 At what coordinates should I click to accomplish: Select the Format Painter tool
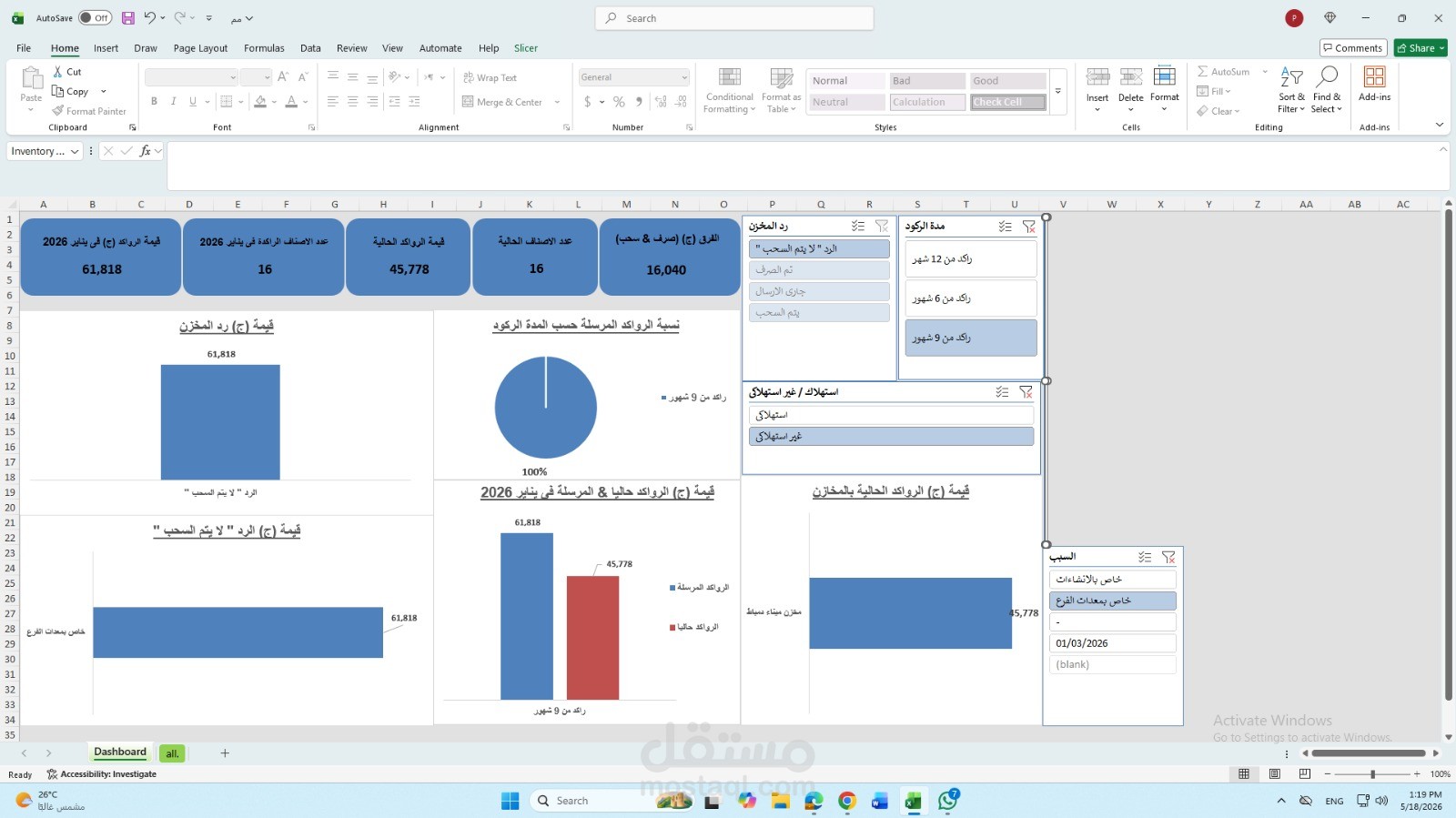[89, 111]
